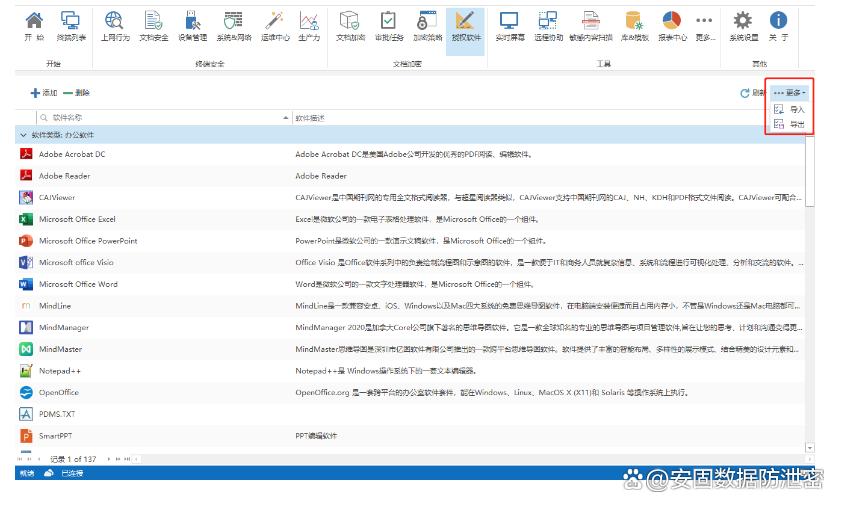This screenshot has height=509, width=841.
Task: Choose 导入 import from the menu
Action: [x=790, y=109]
